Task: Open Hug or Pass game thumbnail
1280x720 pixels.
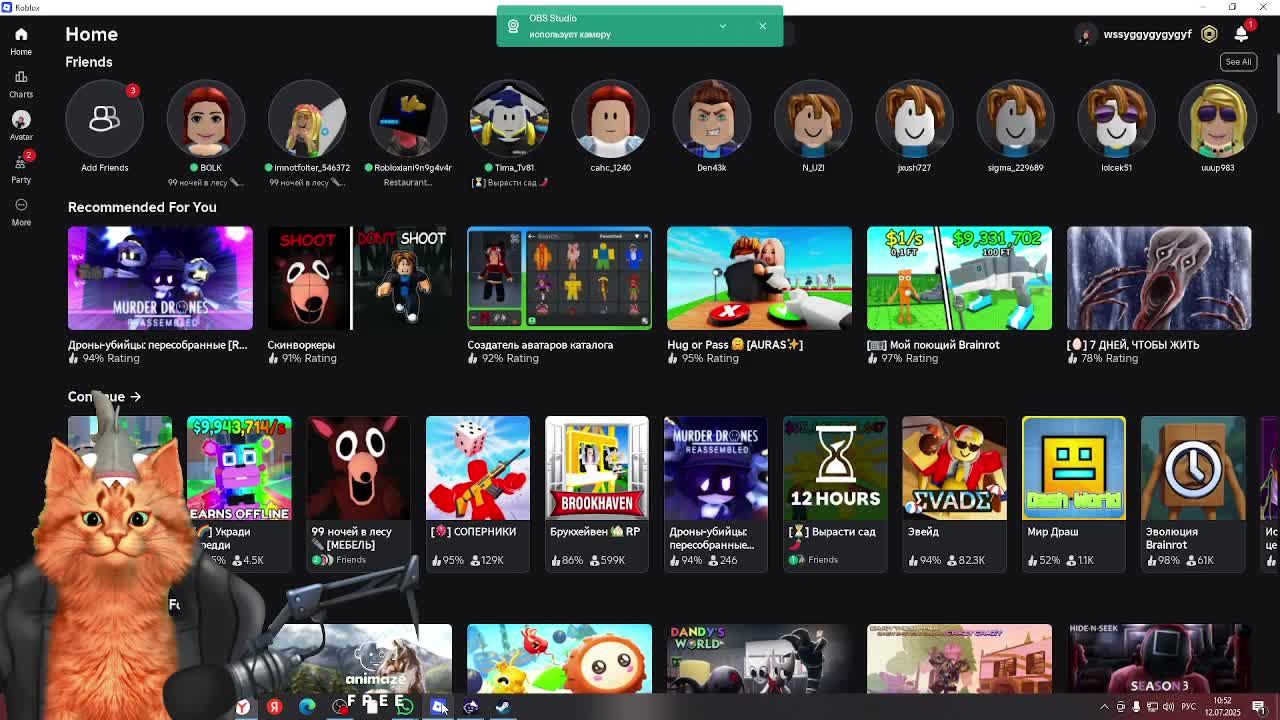Action: [x=759, y=278]
